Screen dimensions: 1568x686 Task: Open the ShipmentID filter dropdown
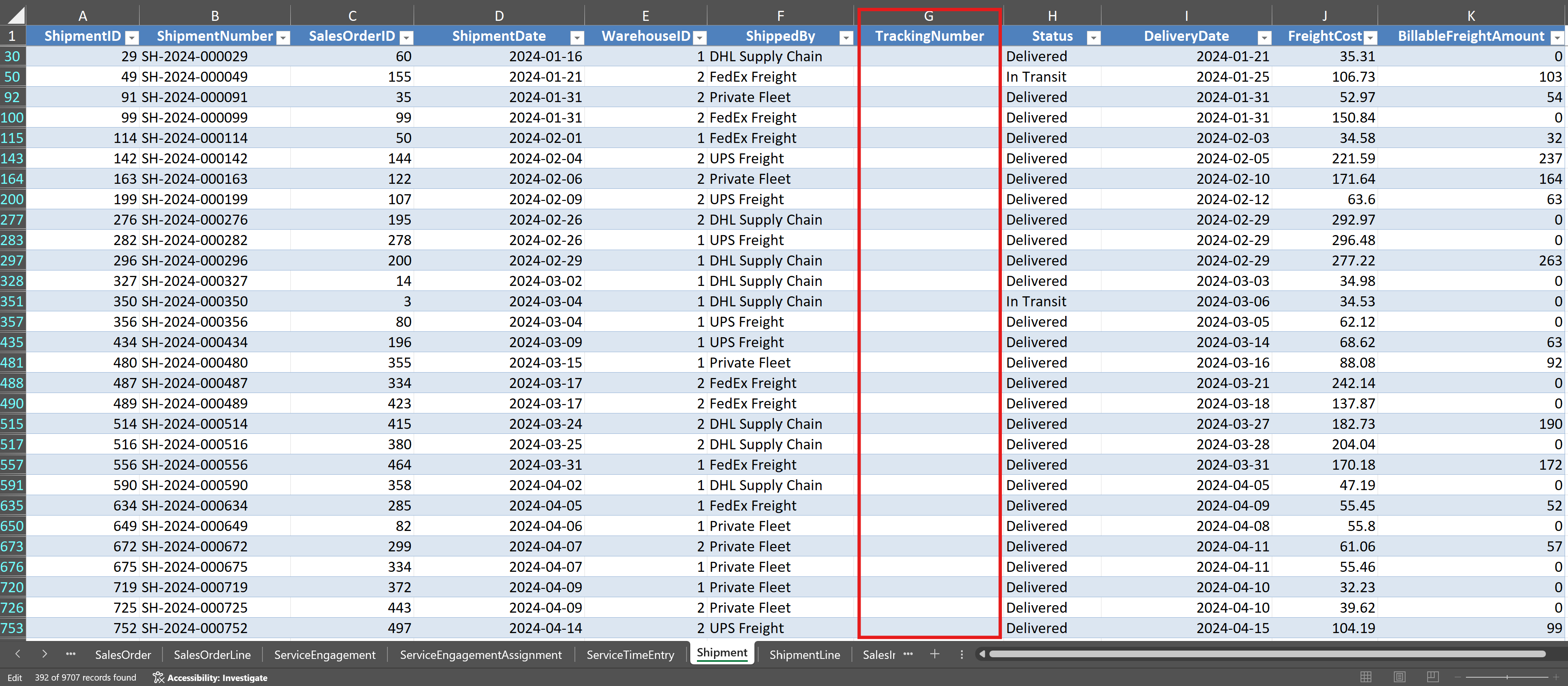click(x=132, y=38)
